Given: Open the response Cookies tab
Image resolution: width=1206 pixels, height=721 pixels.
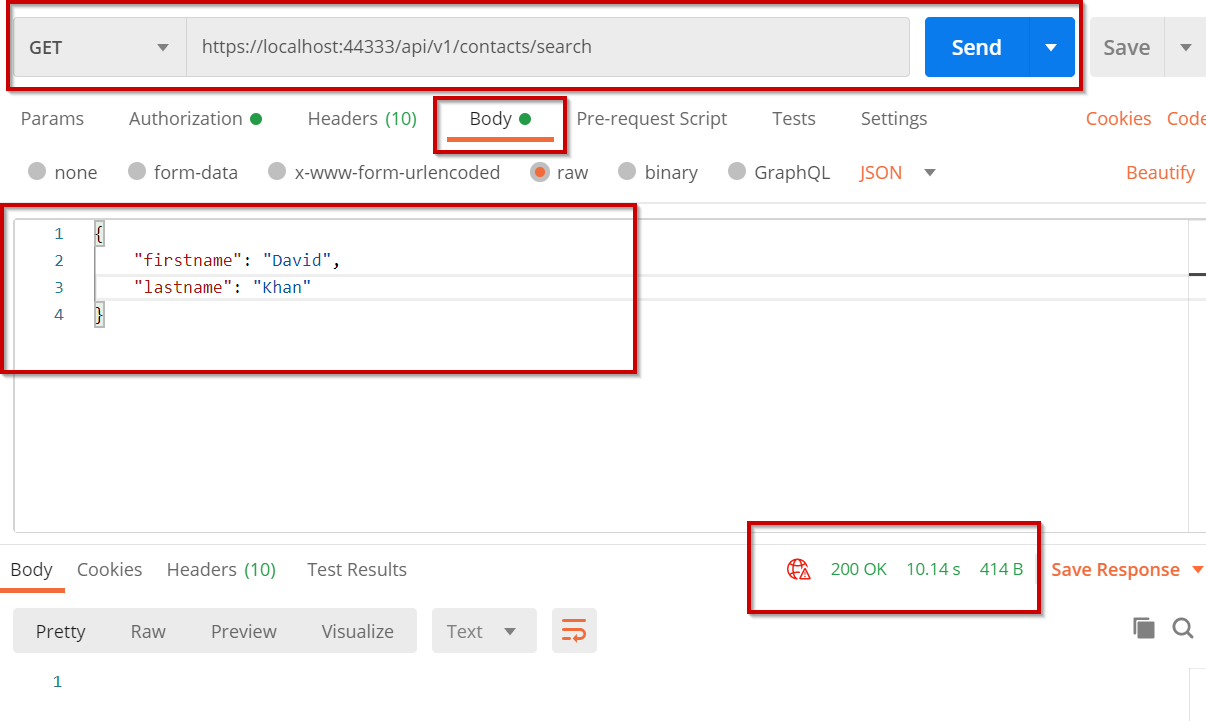Looking at the screenshot, I should 110,569.
